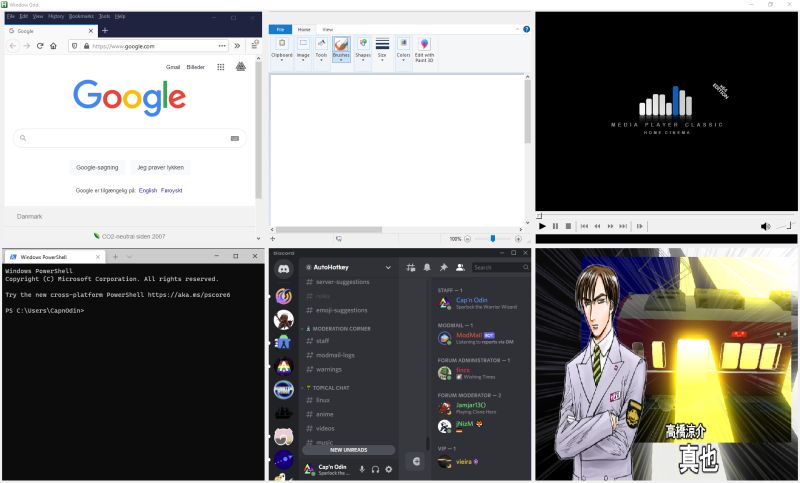Mute microphone in Discord
This screenshot has width=800, height=483.
(362, 469)
